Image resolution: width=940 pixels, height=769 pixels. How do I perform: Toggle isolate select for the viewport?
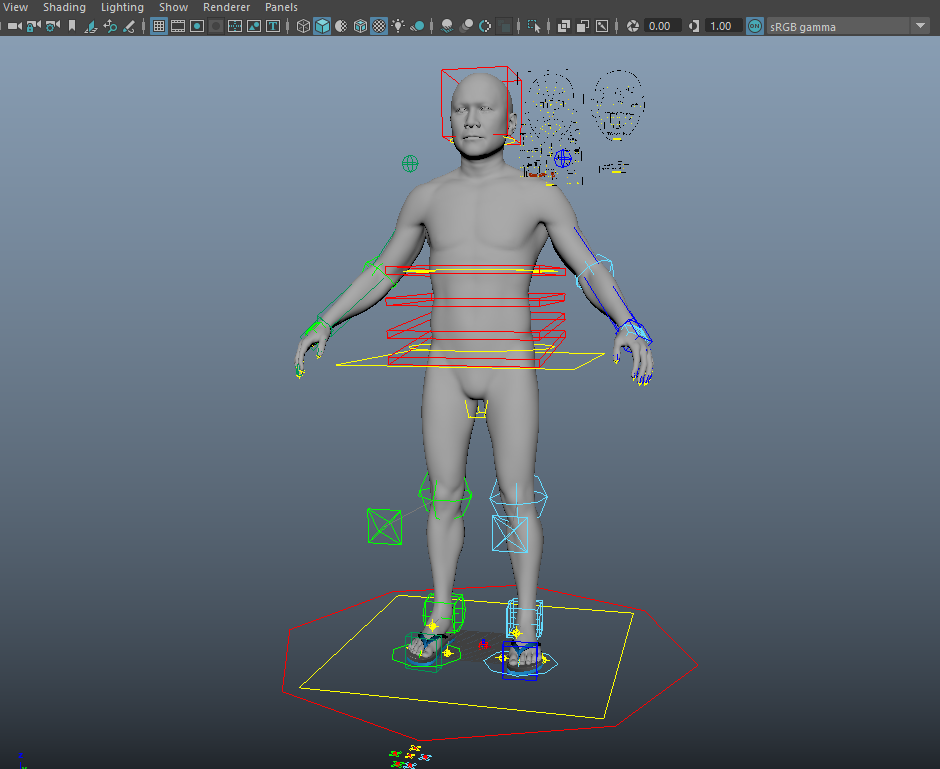pos(535,26)
